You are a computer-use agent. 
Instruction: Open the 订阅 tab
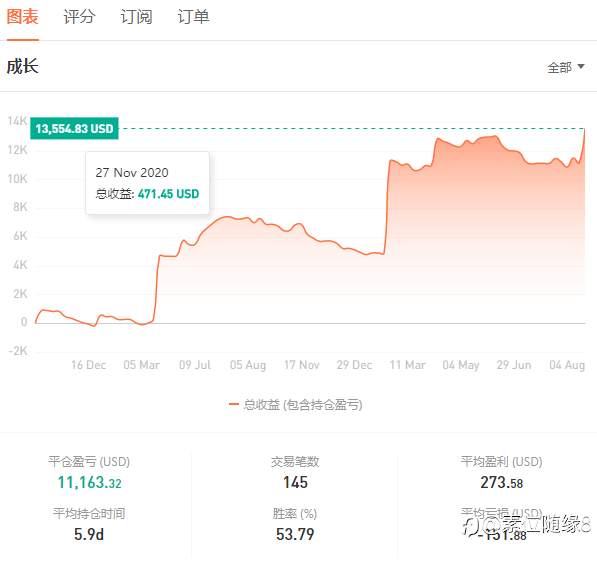pyautogui.click(x=136, y=17)
